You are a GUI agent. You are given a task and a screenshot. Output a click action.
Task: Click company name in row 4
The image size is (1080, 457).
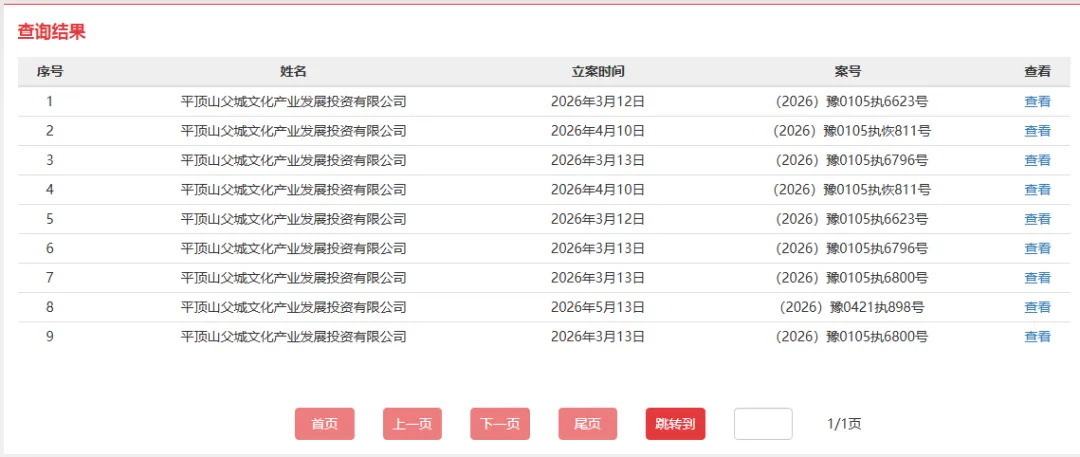pos(293,190)
